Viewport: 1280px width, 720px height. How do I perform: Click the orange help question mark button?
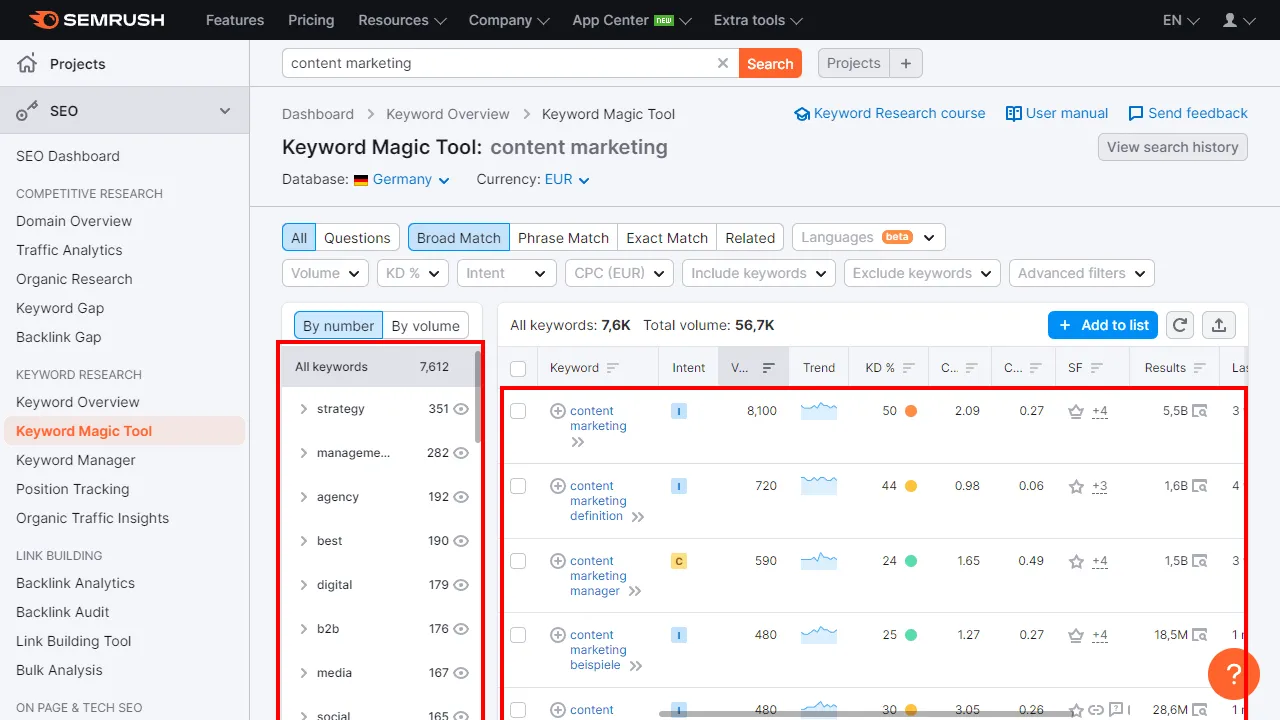(1234, 674)
